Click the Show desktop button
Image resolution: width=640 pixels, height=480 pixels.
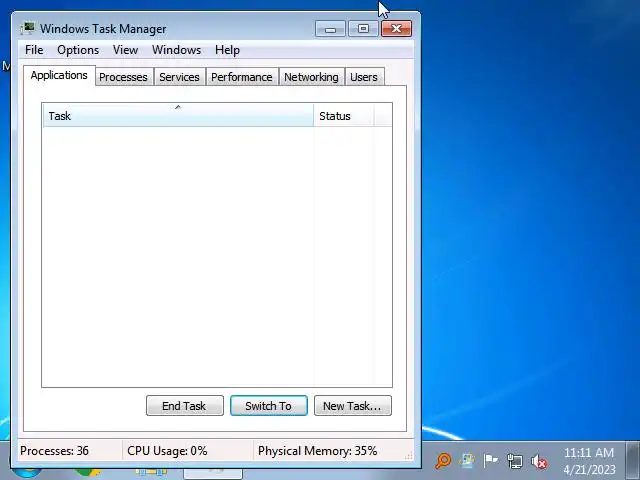(x=633, y=460)
